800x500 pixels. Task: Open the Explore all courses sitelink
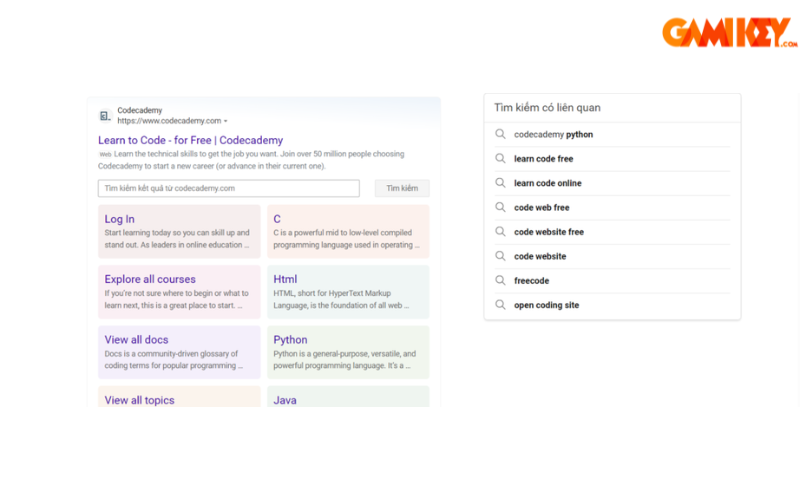pyautogui.click(x=150, y=279)
